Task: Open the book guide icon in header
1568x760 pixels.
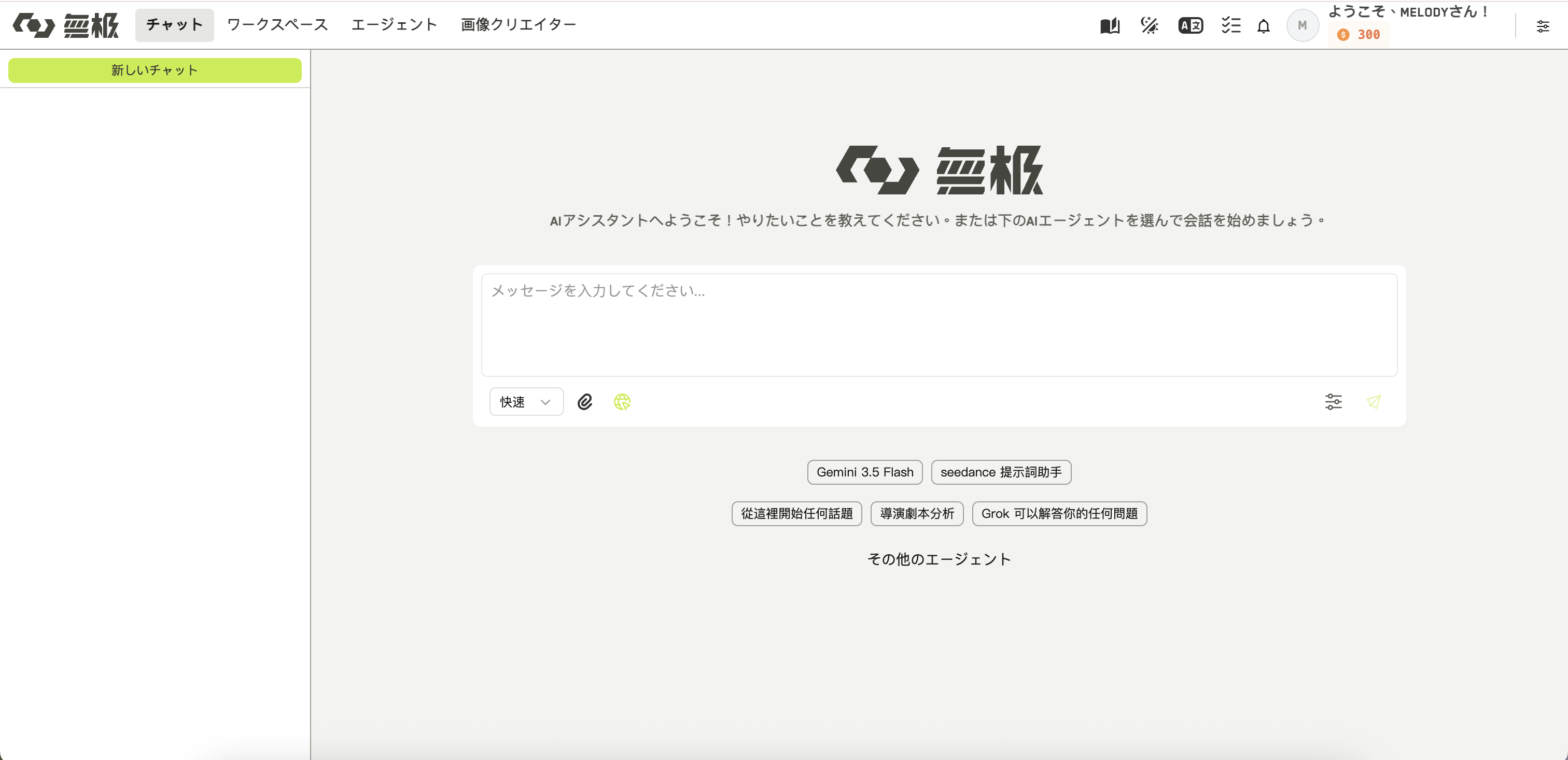Action: (x=1110, y=25)
